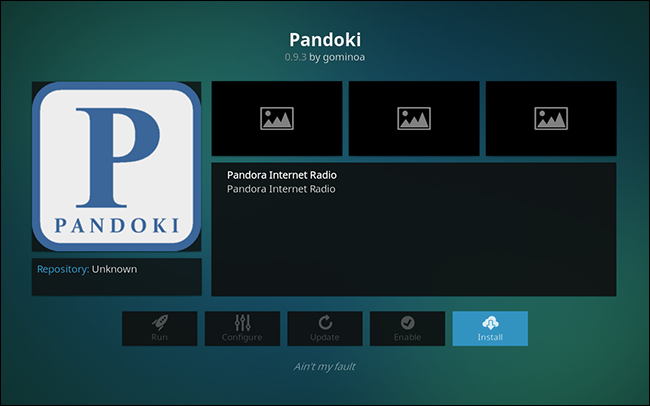
Task: Open the first screenshot placeholder thumbnail
Action: (x=277, y=119)
